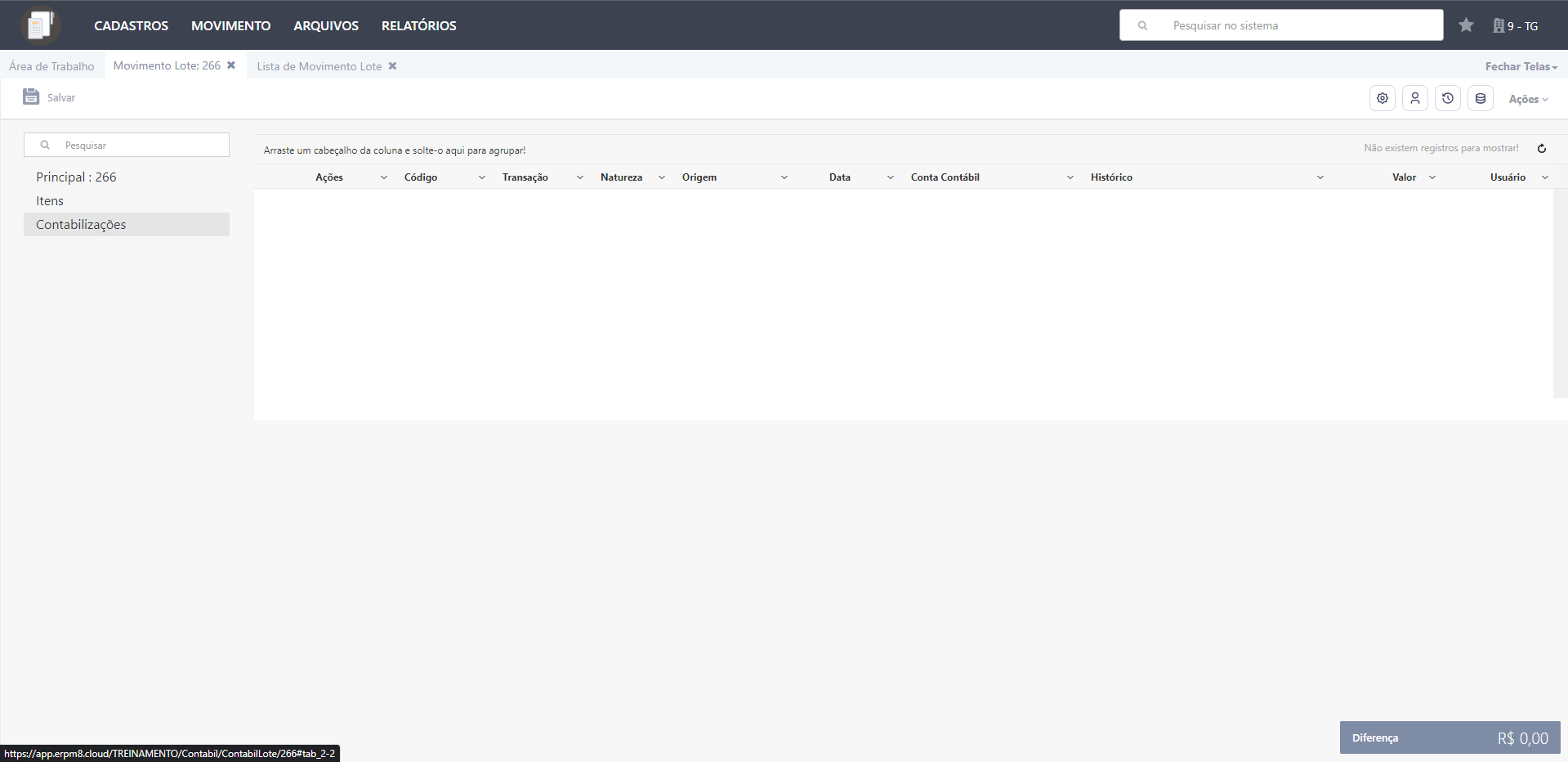
Task: Sort by the Conta Contábil column header
Action: (x=945, y=177)
